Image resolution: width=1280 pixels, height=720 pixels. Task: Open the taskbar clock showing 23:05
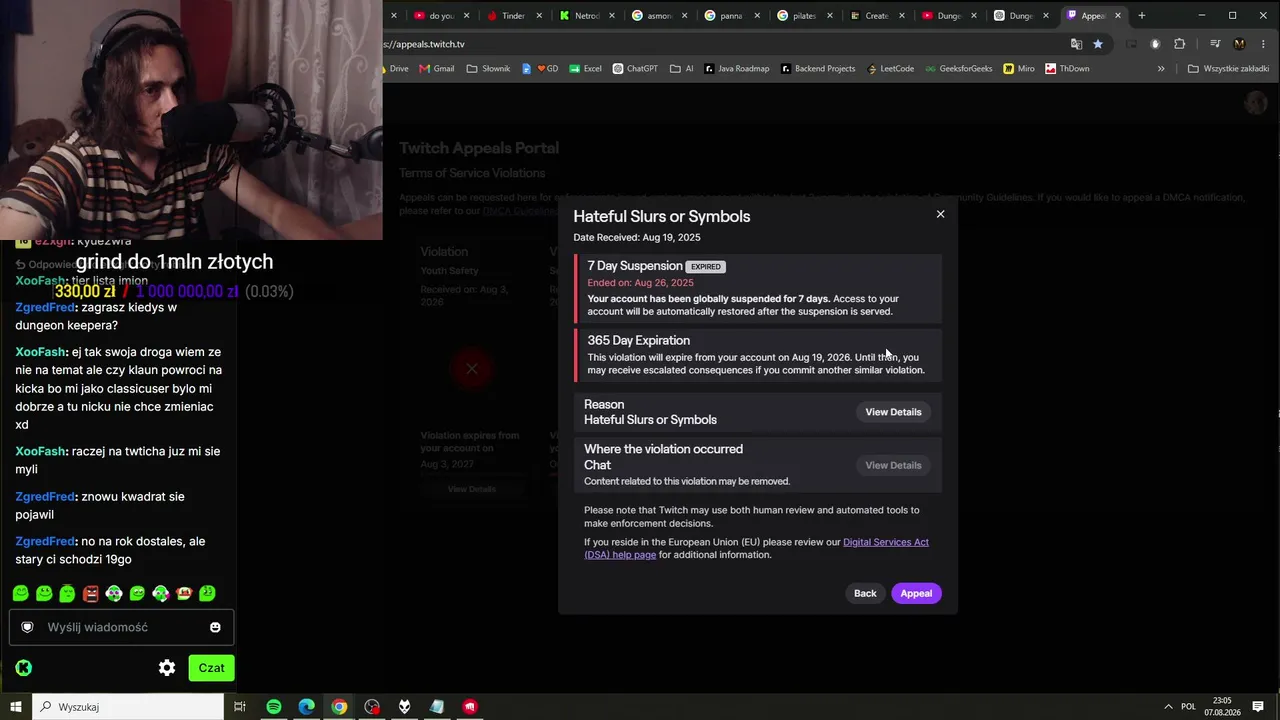point(1222,707)
